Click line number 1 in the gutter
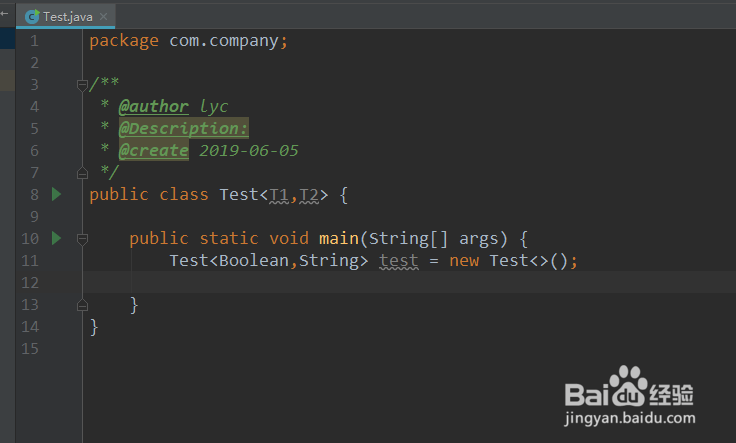Screen dimensions: 736x443 pyautogui.click(x=34, y=41)
